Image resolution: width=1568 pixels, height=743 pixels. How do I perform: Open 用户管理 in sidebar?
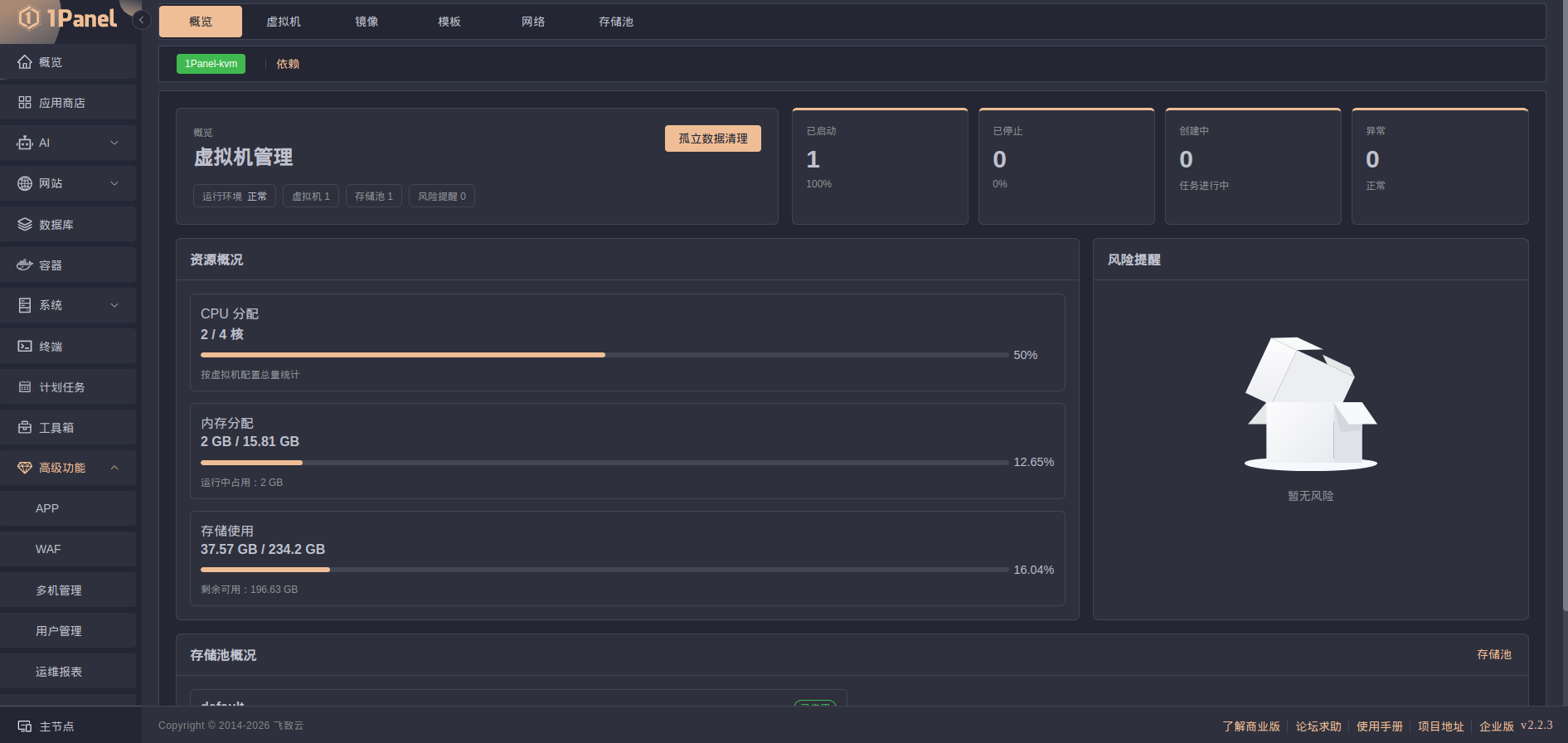coord(68,631)
